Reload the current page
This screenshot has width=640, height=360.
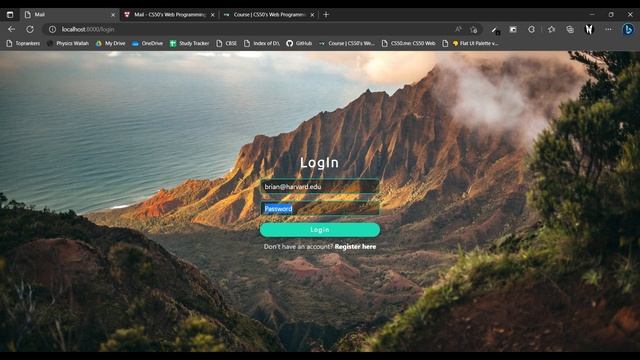30,29
